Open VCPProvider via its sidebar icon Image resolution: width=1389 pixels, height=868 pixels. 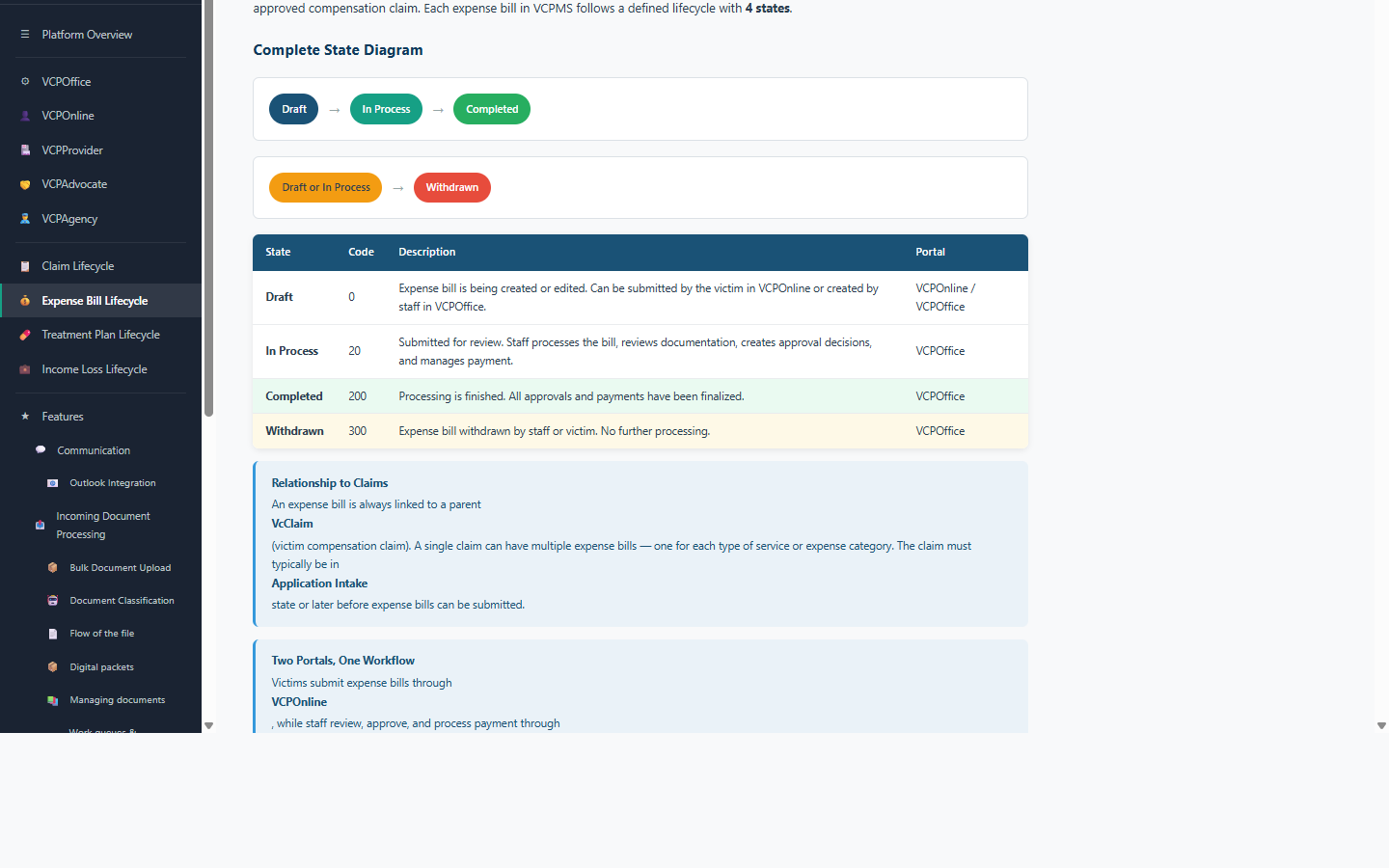[24, 149]
